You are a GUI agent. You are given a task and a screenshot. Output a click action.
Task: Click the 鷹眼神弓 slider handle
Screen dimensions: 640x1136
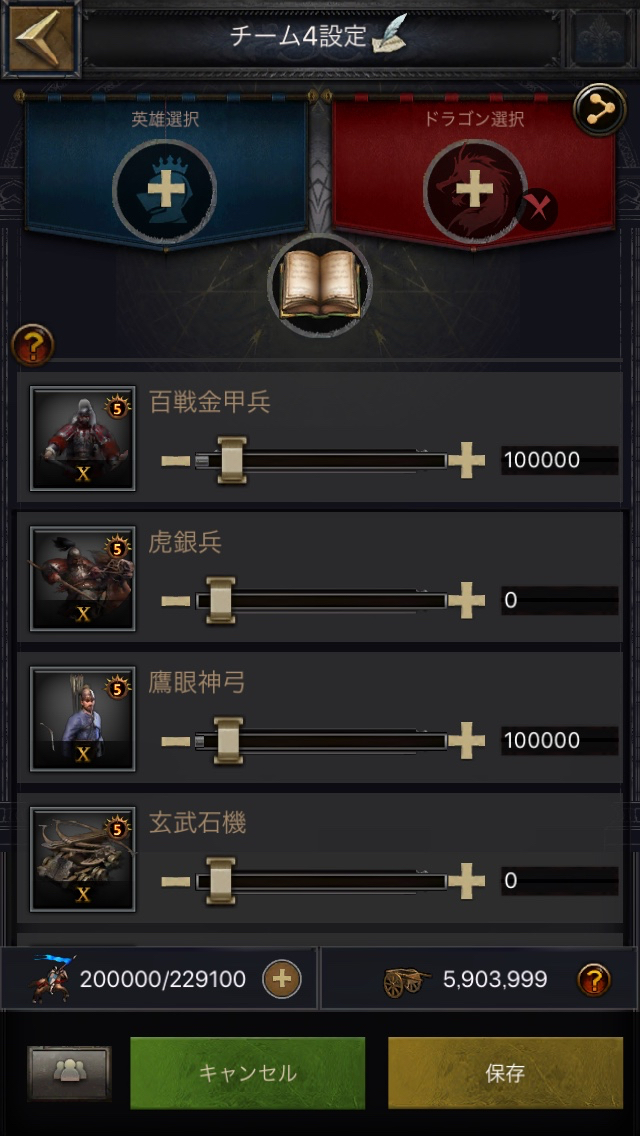(x=228, y=740)
